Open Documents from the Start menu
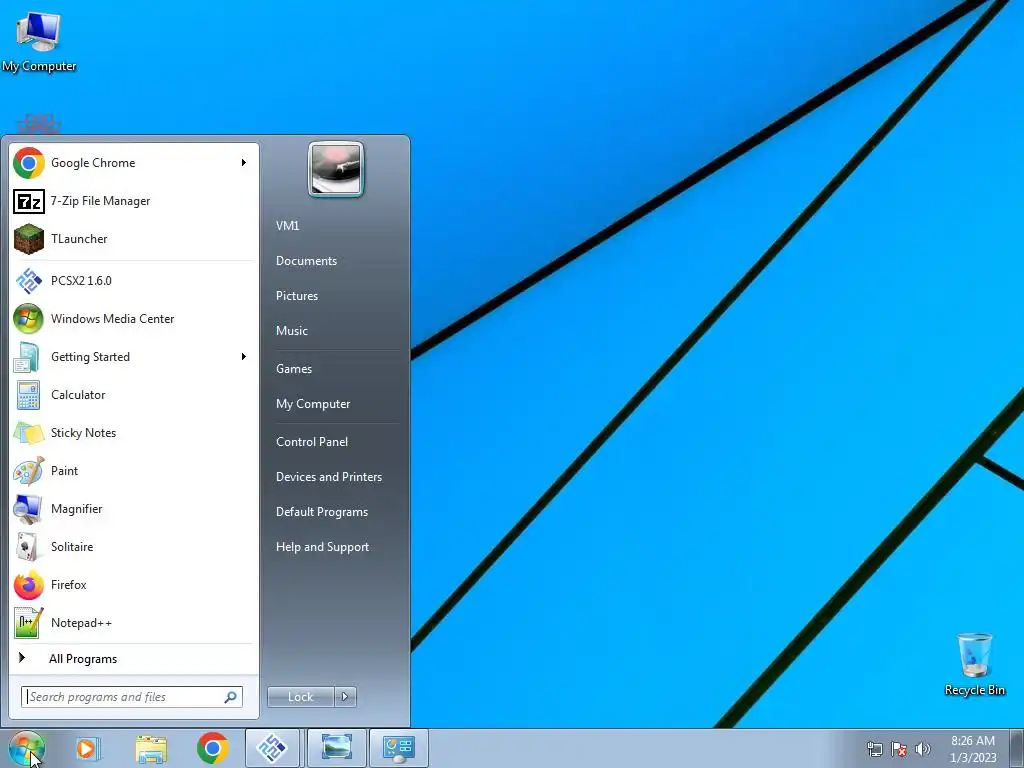1024x768 pixels. point(306,261)
